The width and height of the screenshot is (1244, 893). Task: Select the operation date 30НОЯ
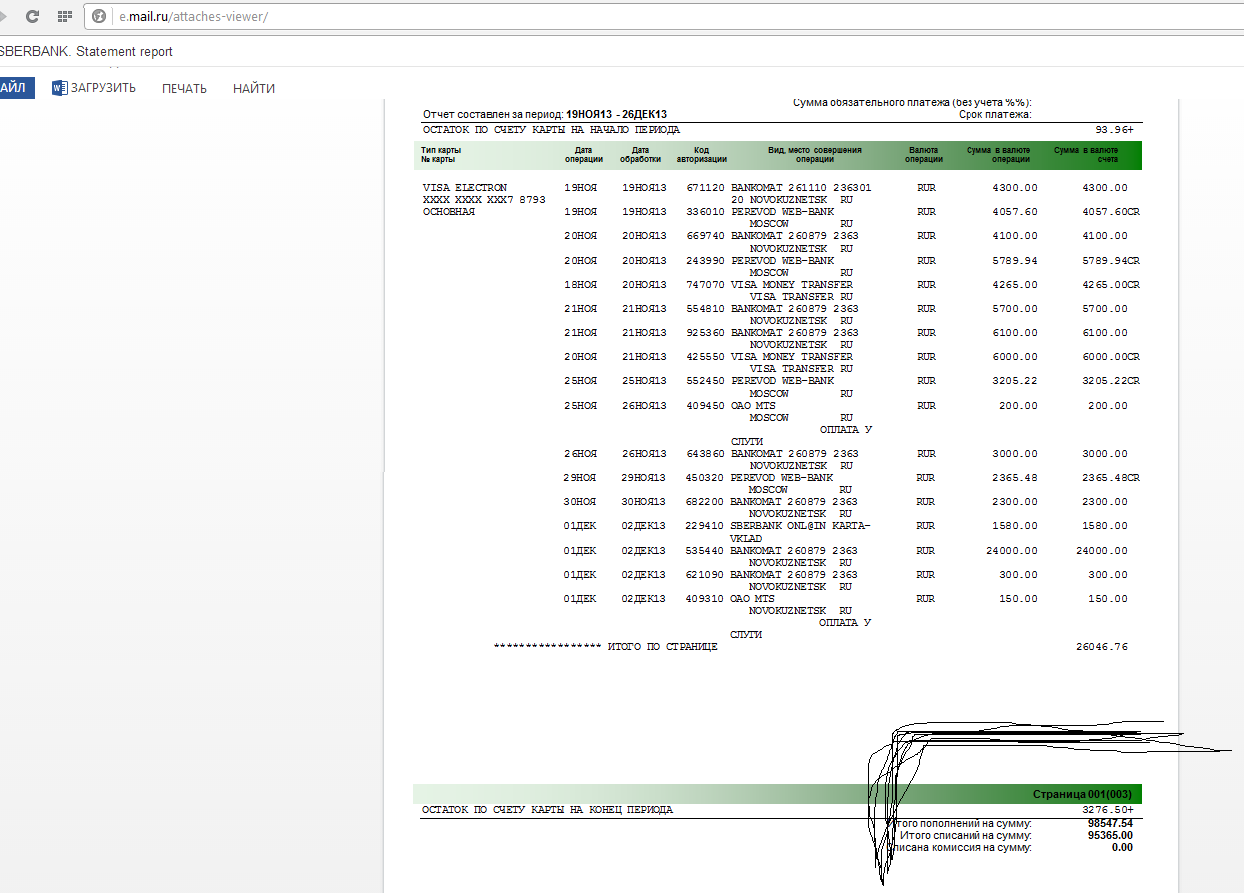pos(580,502)
